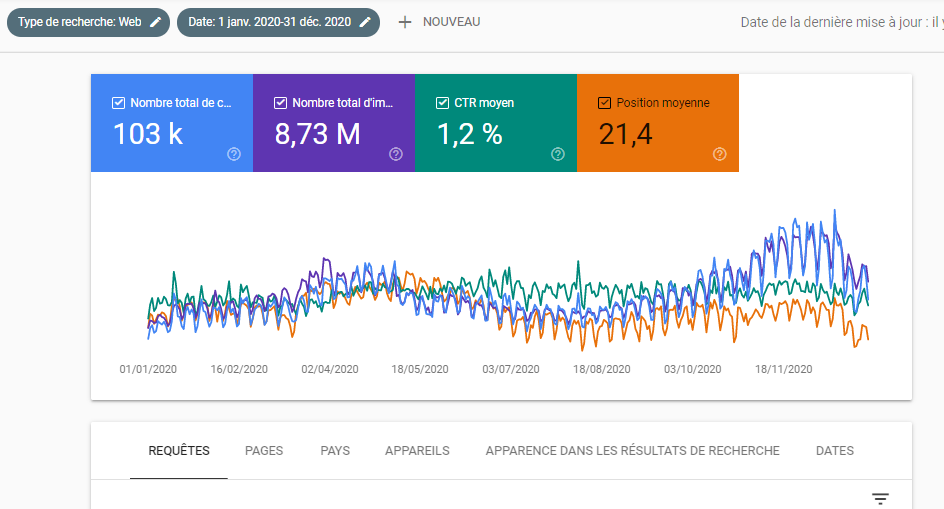Click the 18/05/2020 axis label
Image resolution: width=944 pixels, height=509 pixels.
[420, 369]
